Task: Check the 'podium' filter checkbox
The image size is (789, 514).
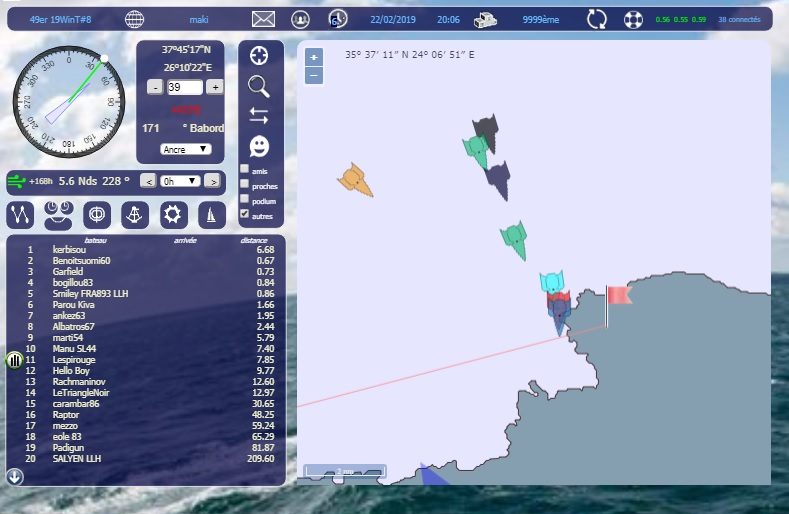Action: pyautogui.click(x=246, y=200)
